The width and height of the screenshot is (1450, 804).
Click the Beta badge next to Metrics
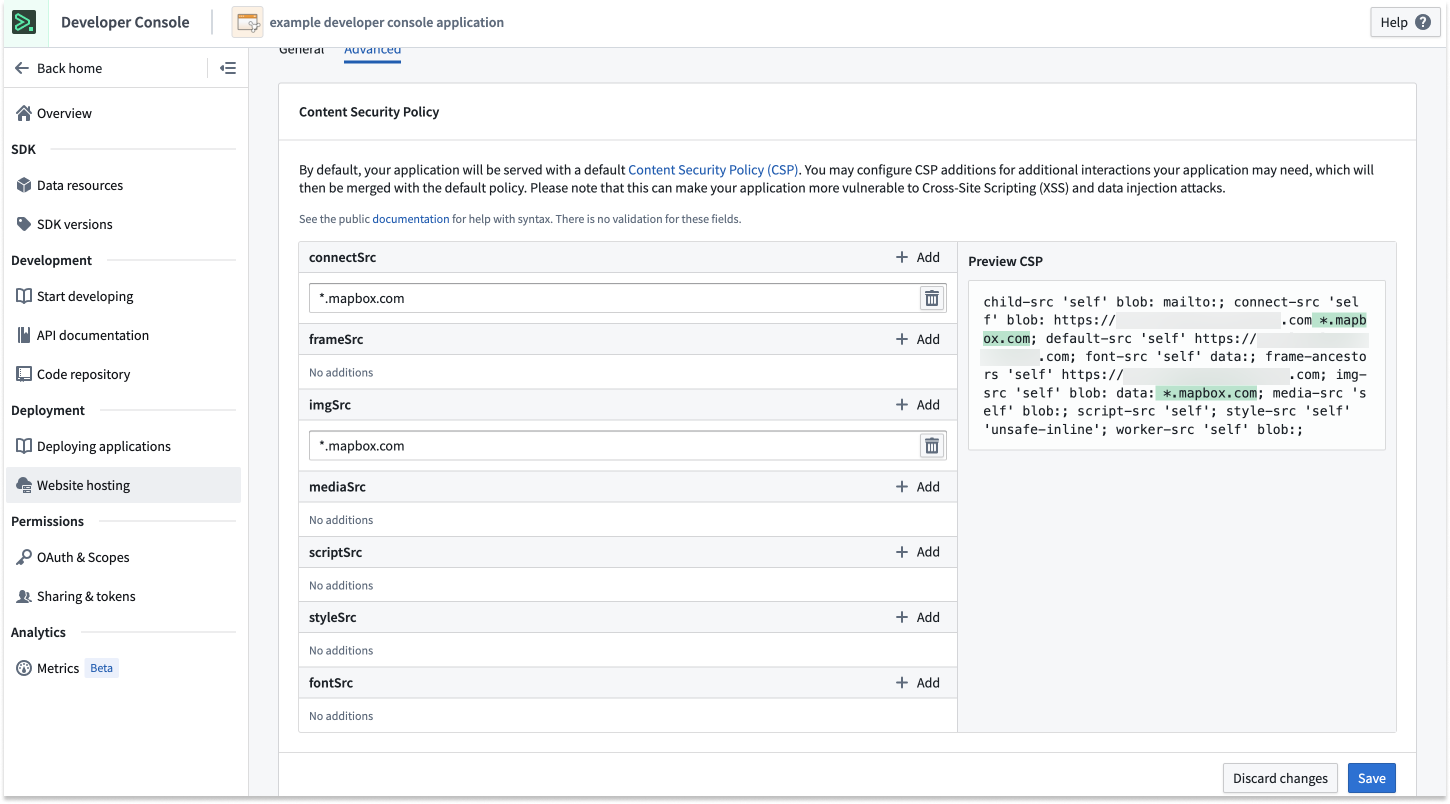point(102,668)
